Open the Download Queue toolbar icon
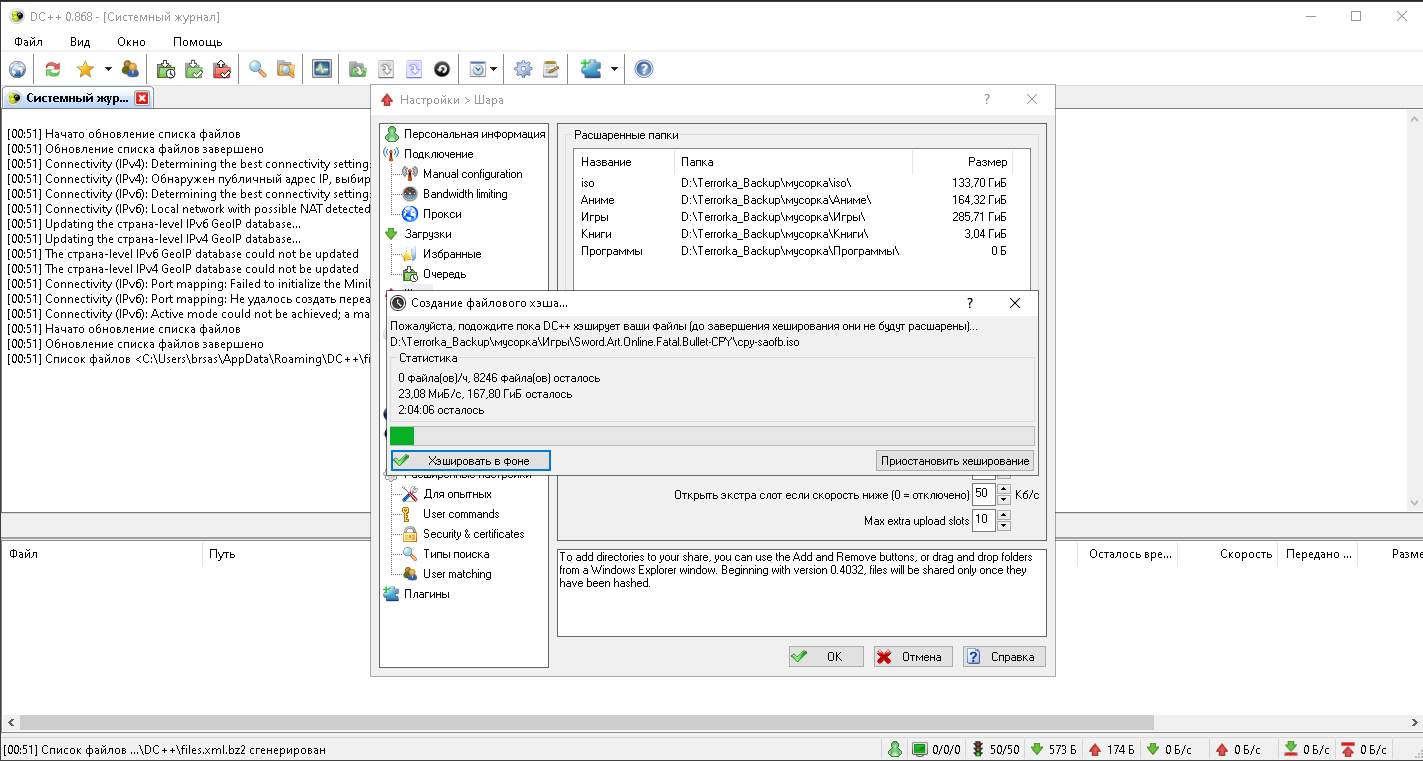Screen dimensions: 1423x761 click(167, 69)
